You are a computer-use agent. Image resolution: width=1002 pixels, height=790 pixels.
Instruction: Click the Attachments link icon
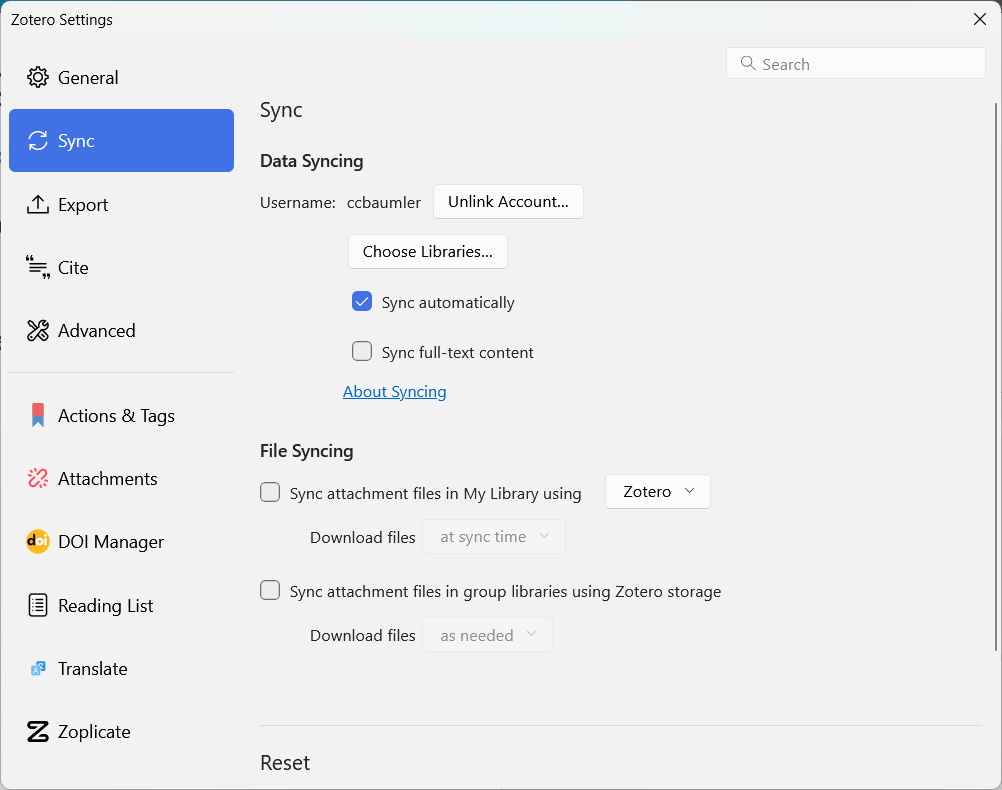(x=38, y=479)
